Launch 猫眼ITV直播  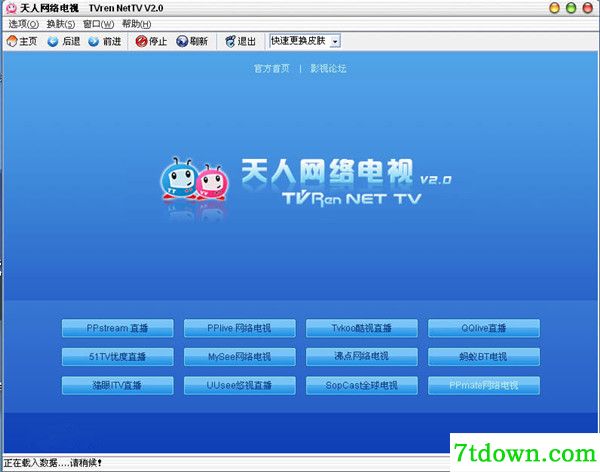tap(117, 385)
